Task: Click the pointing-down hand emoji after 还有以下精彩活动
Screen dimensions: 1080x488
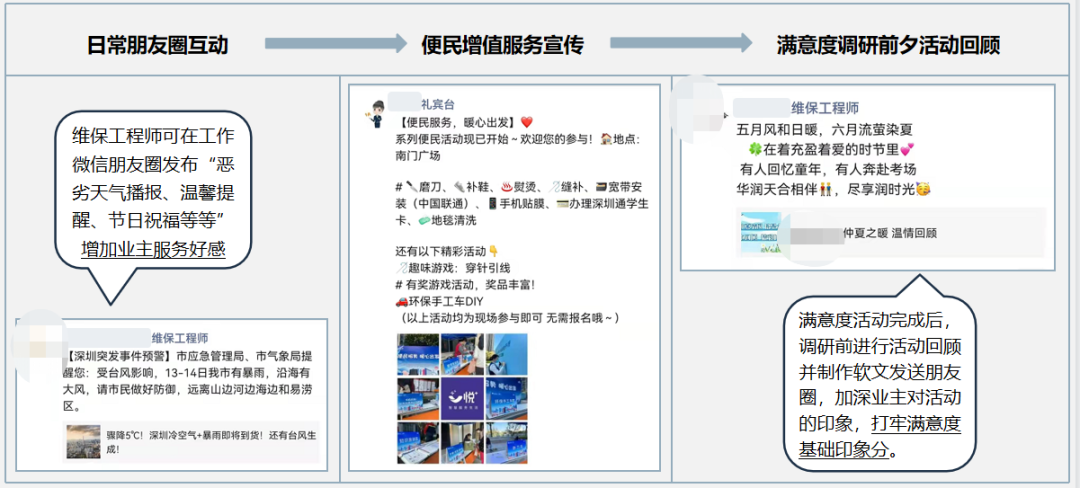Action: (493, 251)
